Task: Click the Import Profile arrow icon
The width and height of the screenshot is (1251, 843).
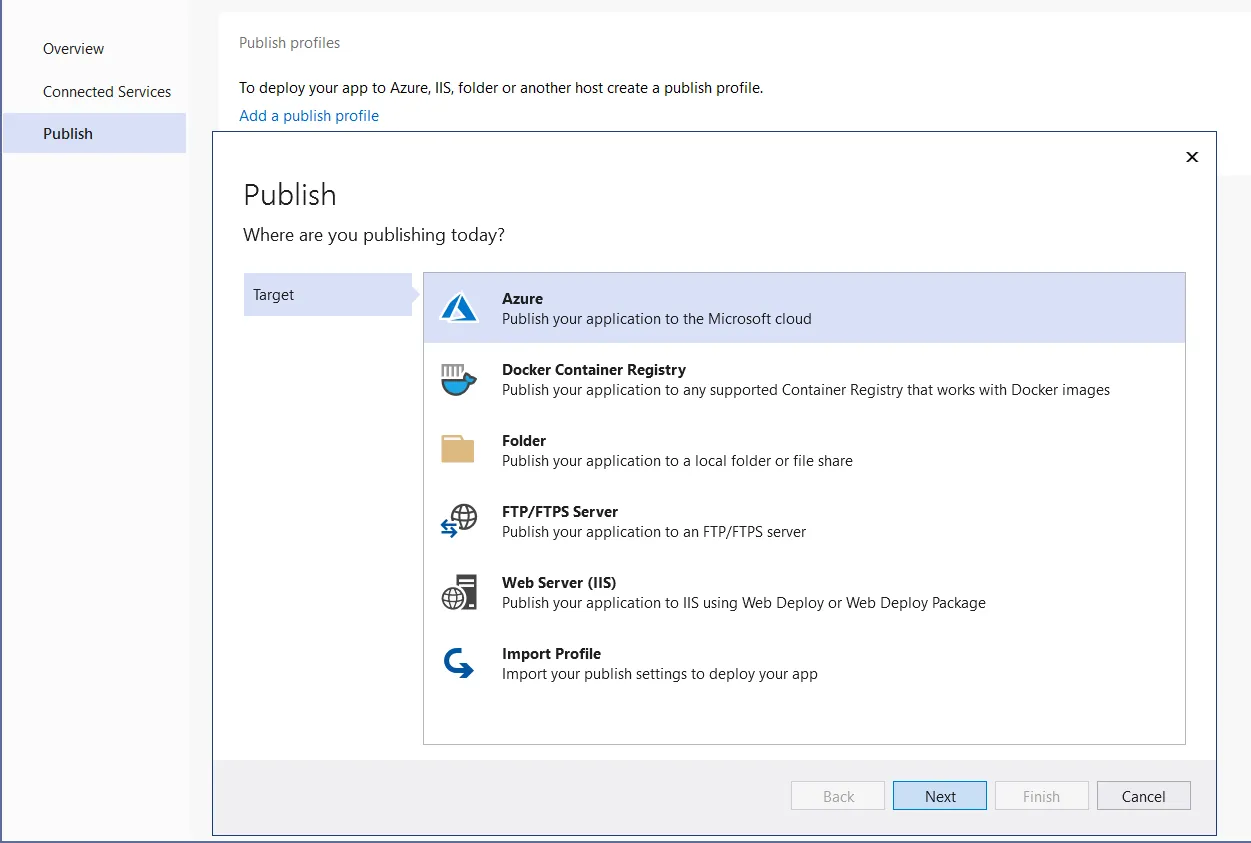Action: click(459, 662)
